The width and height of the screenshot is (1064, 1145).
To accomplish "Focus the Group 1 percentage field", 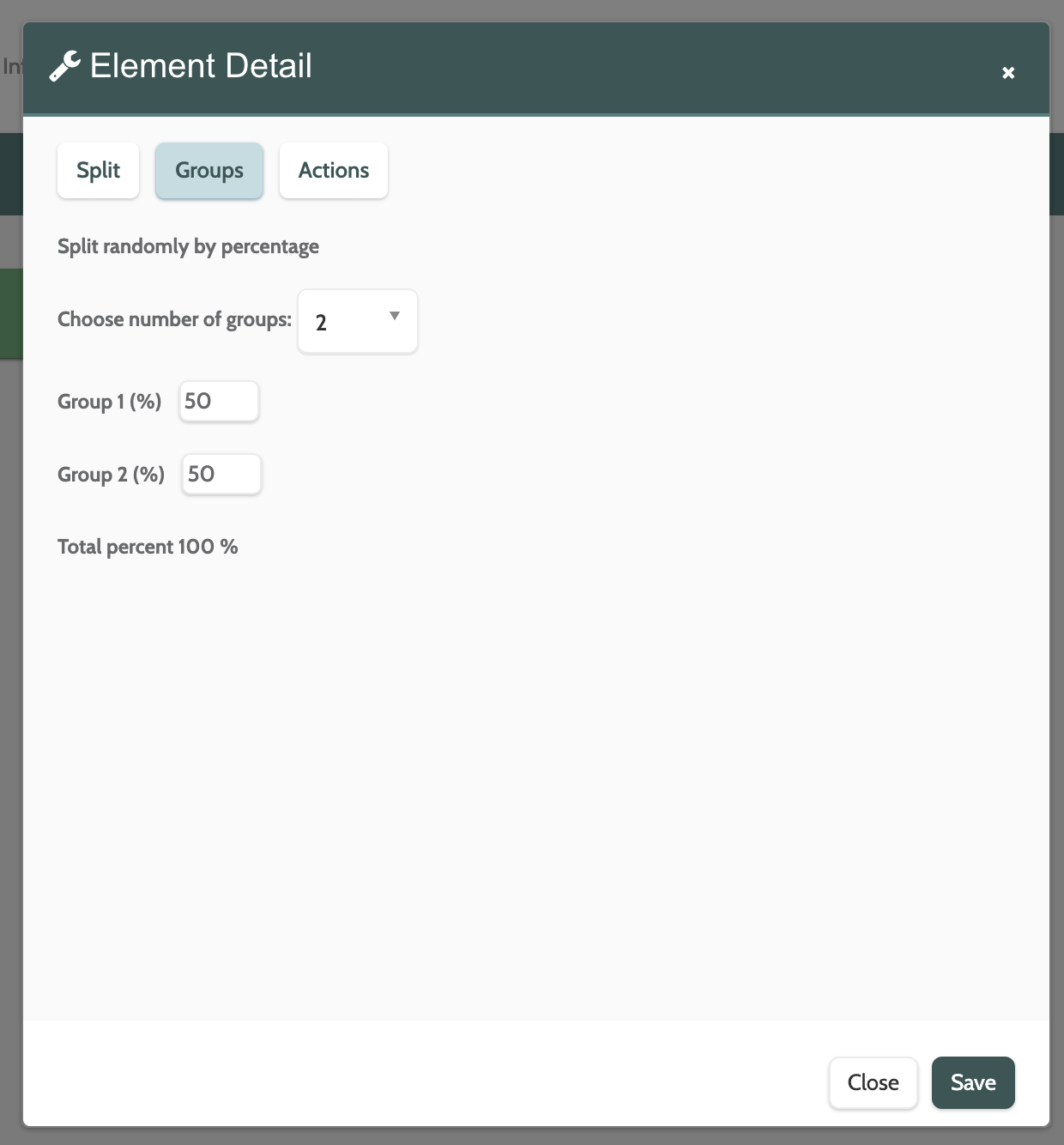I will coord(219,402).
